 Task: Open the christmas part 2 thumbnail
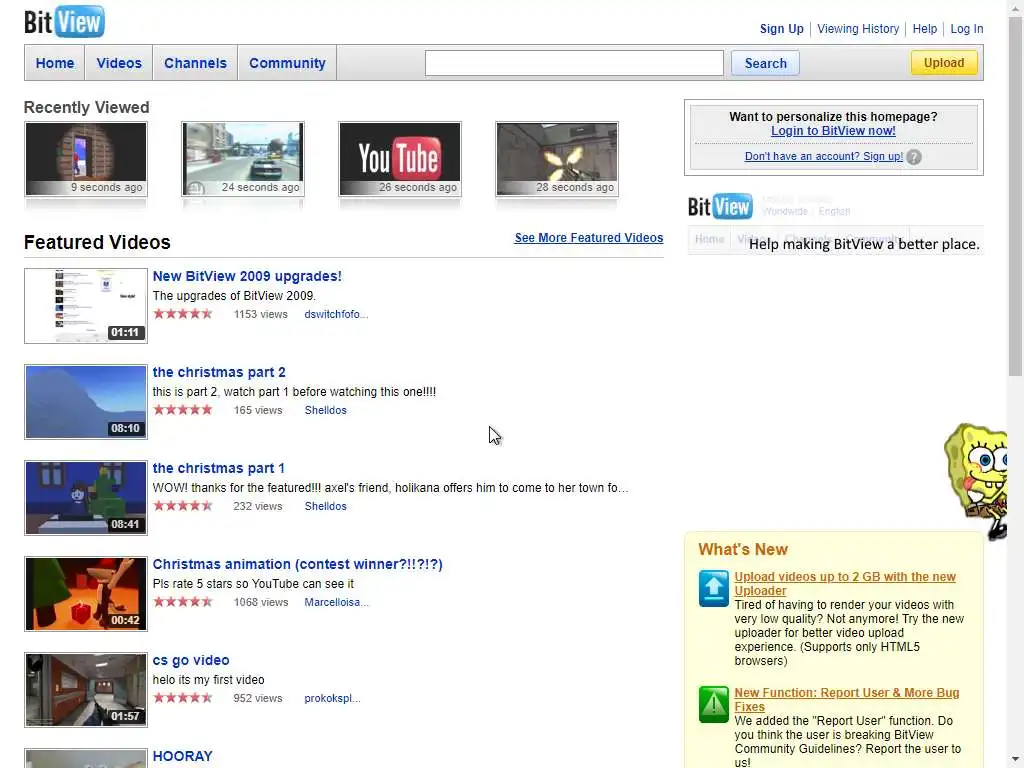pos(86,402)
